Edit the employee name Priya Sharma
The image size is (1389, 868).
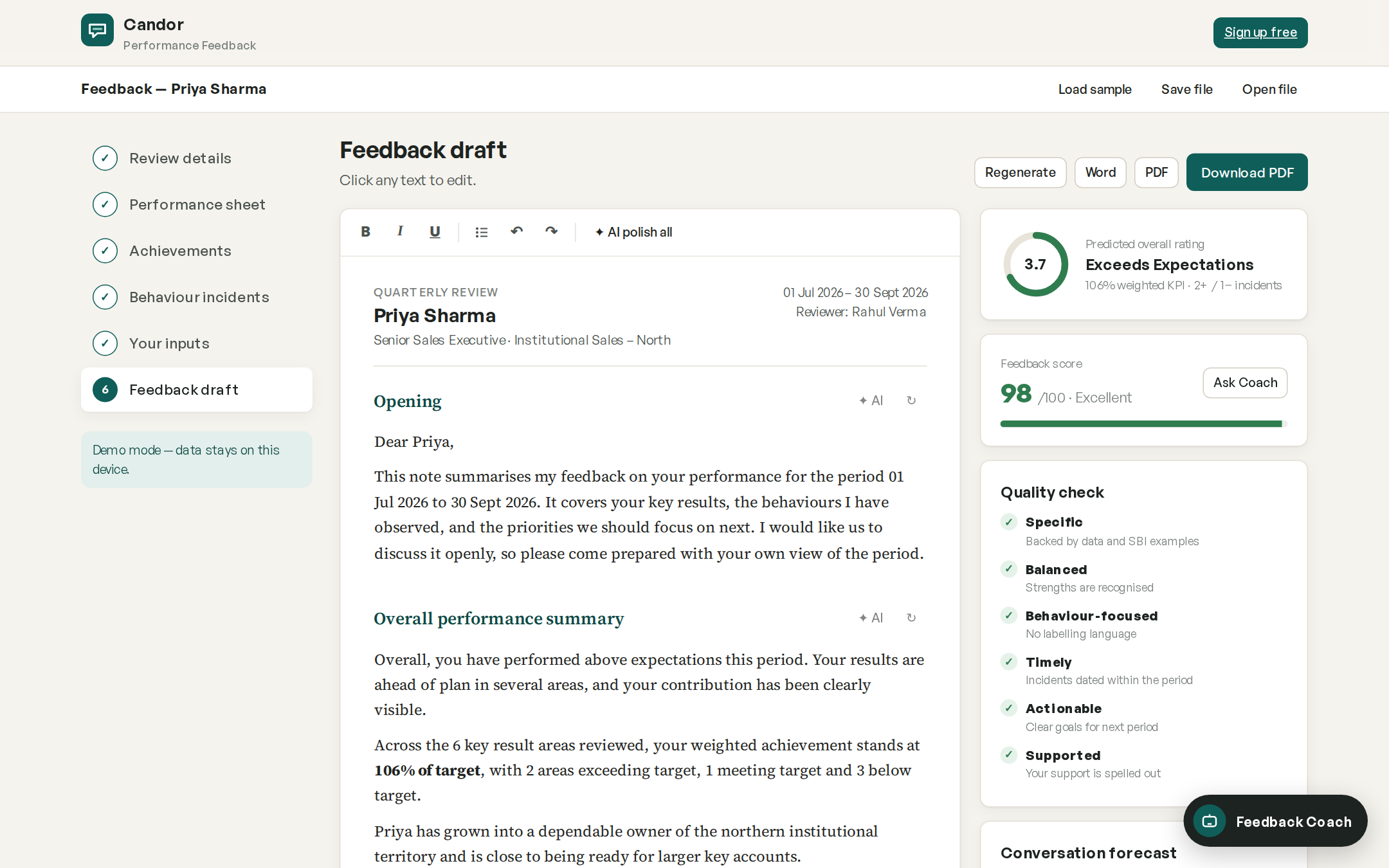click(x=435, y=316)
